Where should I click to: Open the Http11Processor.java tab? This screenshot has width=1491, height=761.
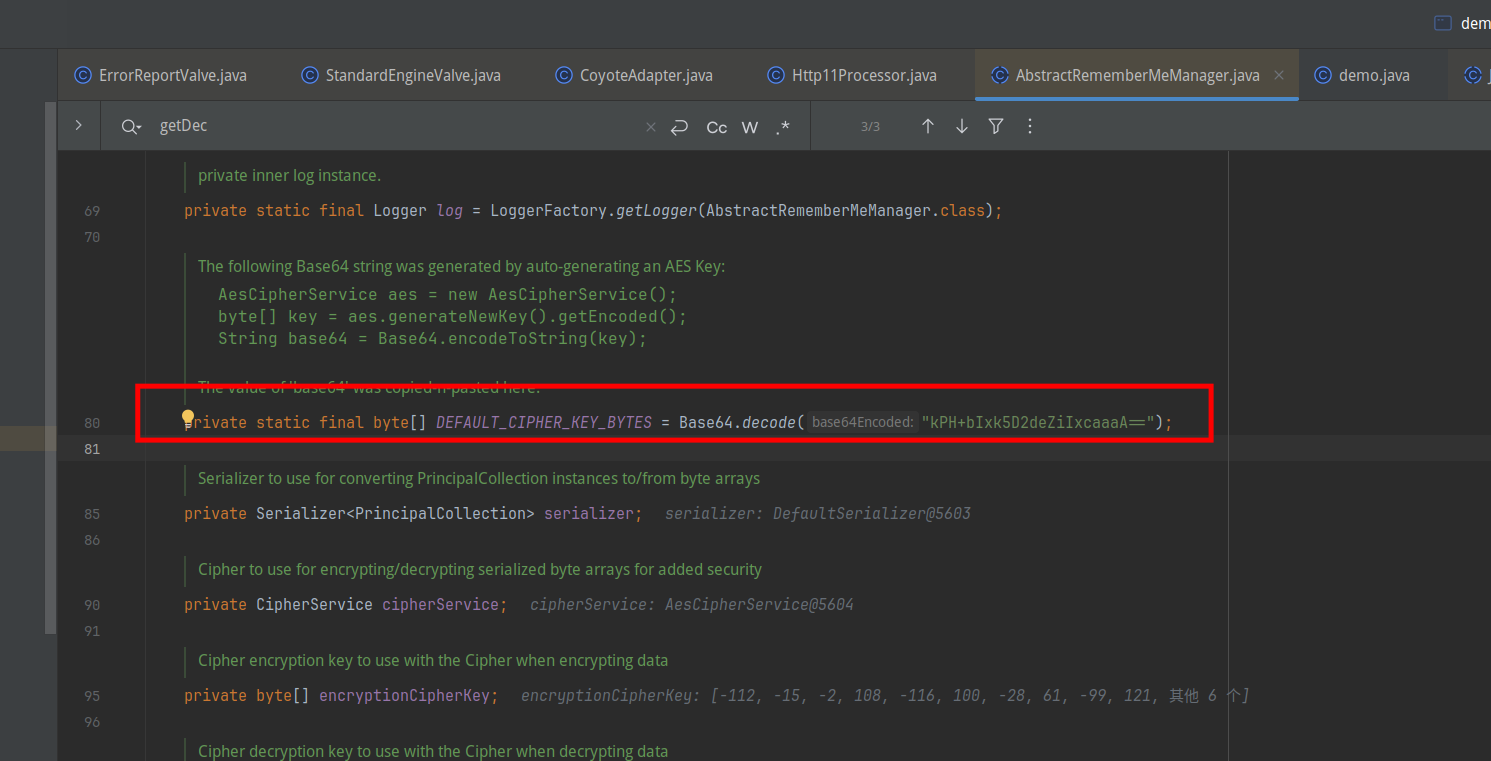click(x=852, y=75)
